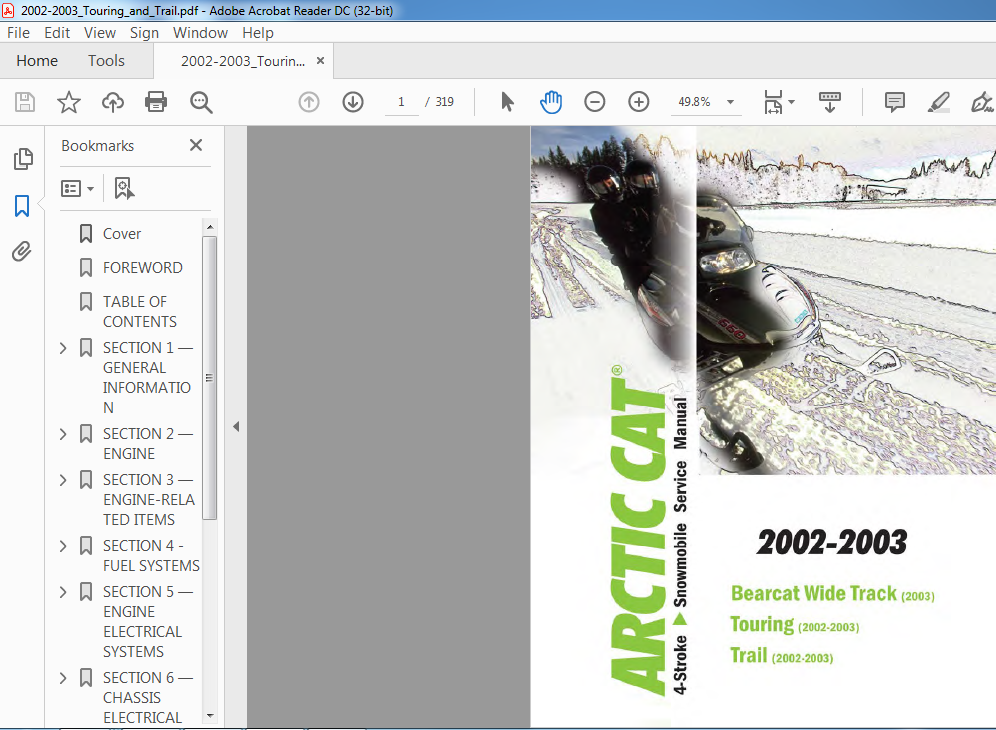Jump to TABLE OF CONTENTS bookmark
Image resolution: width=996 pixels, height=730 pixels.
(140, 311)
